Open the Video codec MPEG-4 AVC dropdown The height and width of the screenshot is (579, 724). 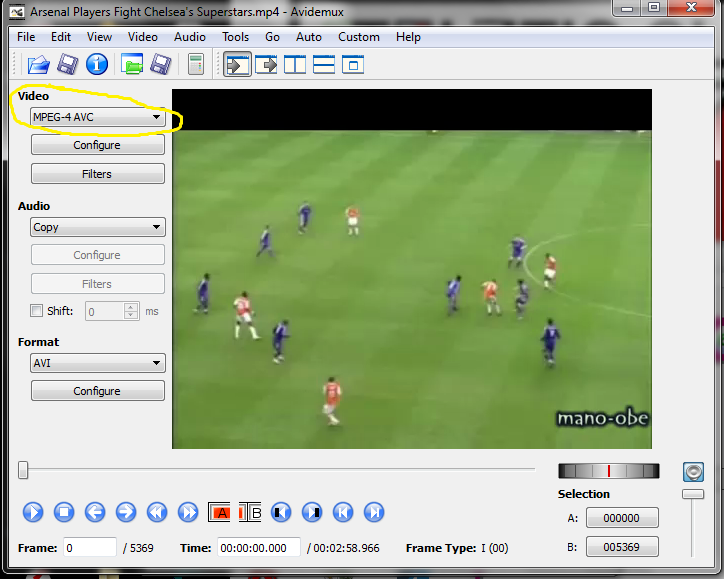point(97,117)
